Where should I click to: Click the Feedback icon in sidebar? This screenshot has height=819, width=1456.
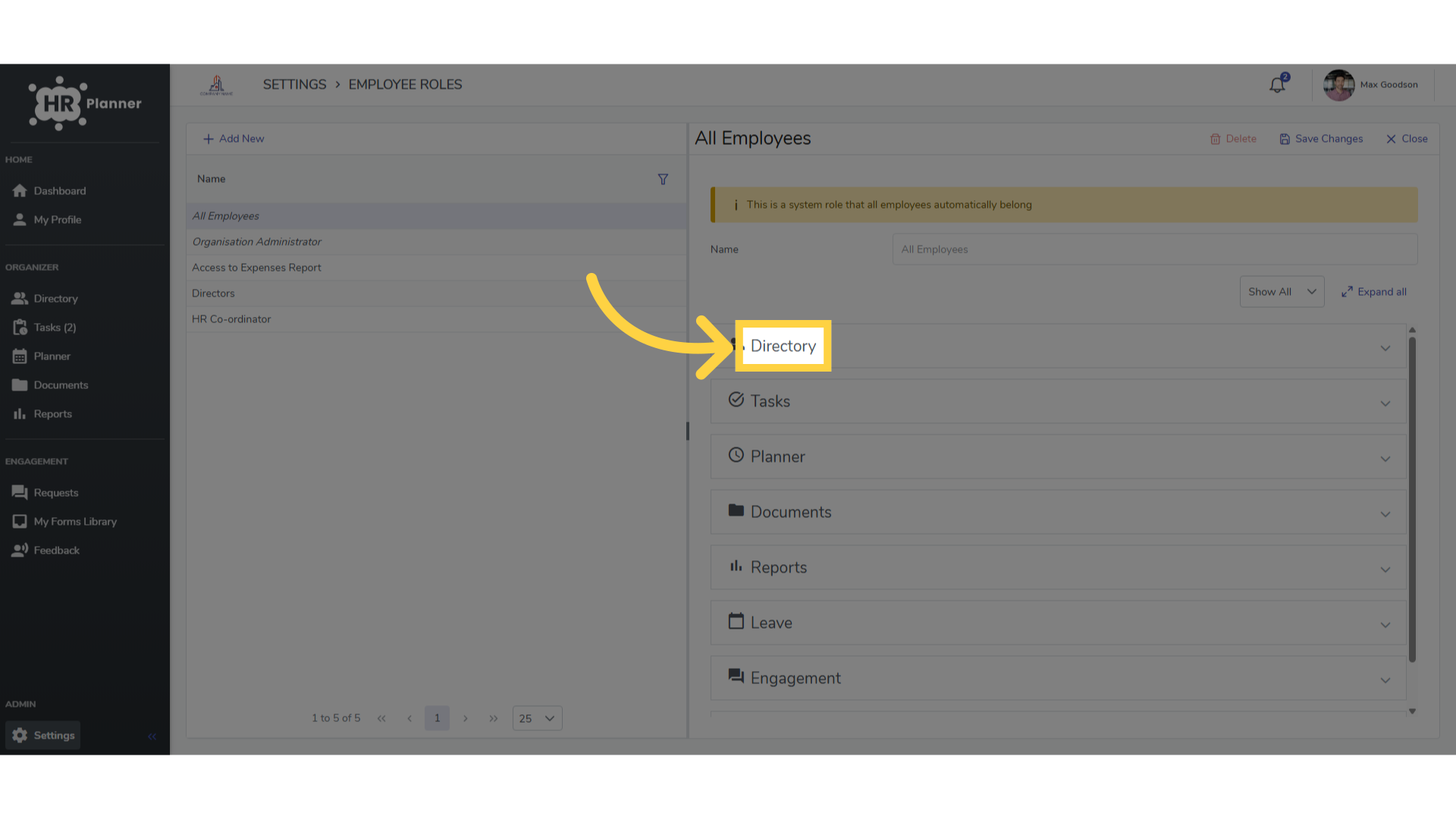(20, 551)
